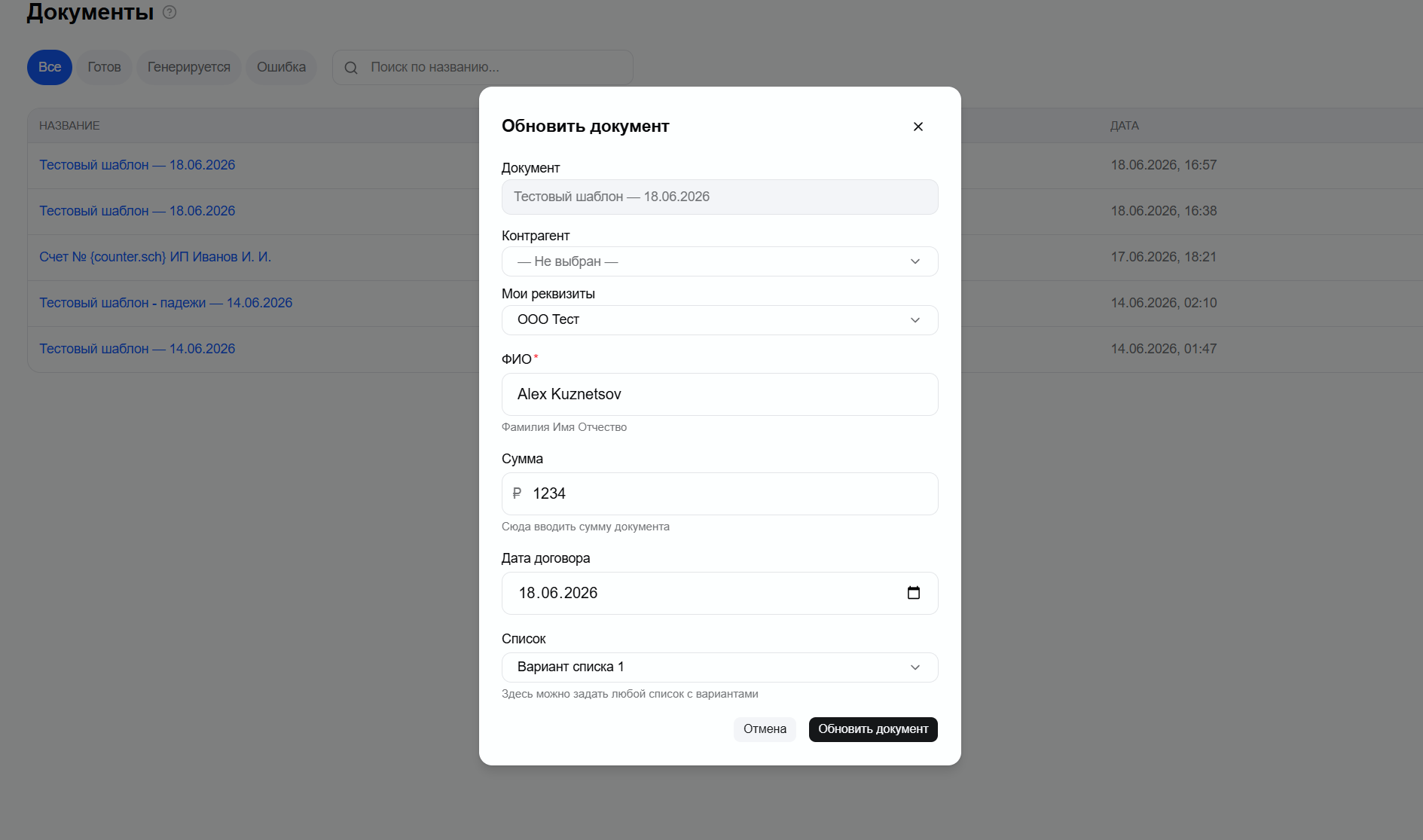This screenshot has width=1423, height=840.
Task: Confirm with the black Обновить документ button
Action: pyautogui.click(x=873, y=729)
